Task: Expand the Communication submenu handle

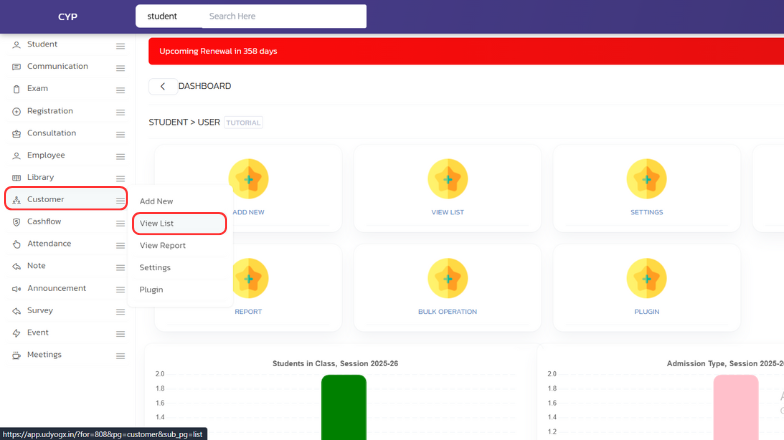Action: point(120,68)
